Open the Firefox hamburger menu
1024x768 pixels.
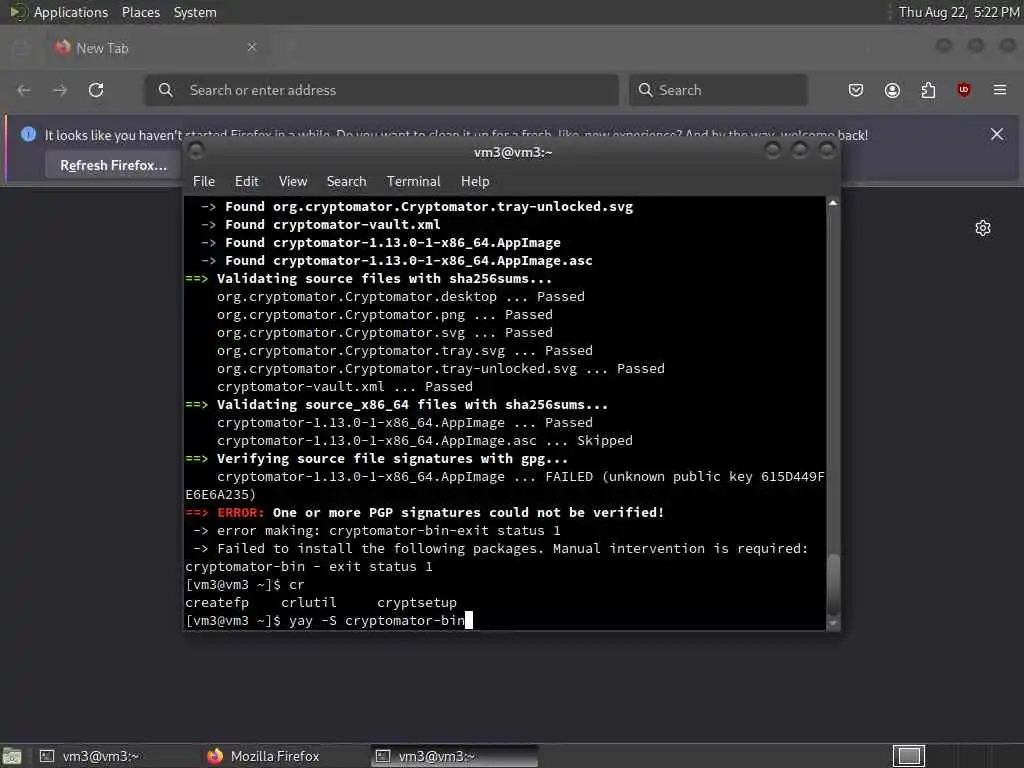[x=1000, y=90]
